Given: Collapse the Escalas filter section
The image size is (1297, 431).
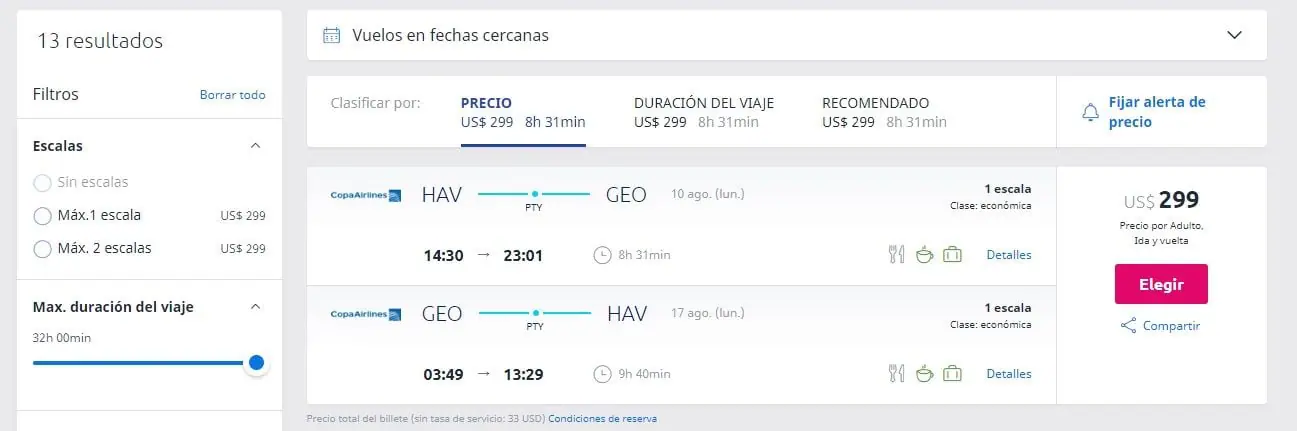Looking at the screenshot, I should (255, 146).
